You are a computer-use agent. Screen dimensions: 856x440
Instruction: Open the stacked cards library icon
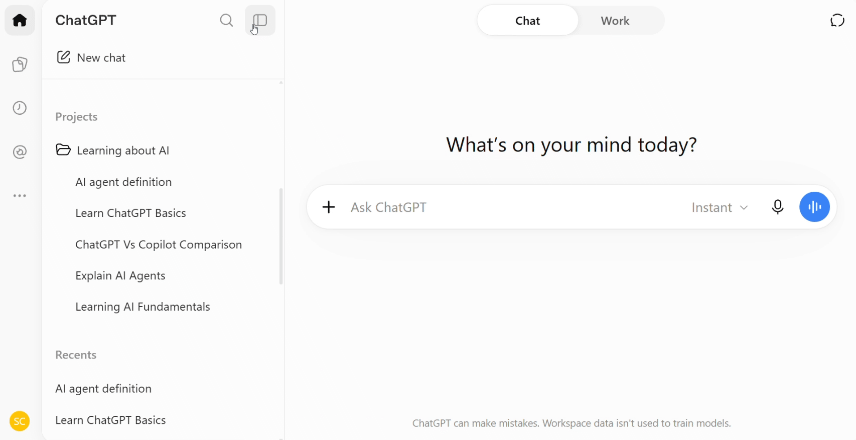20,64
